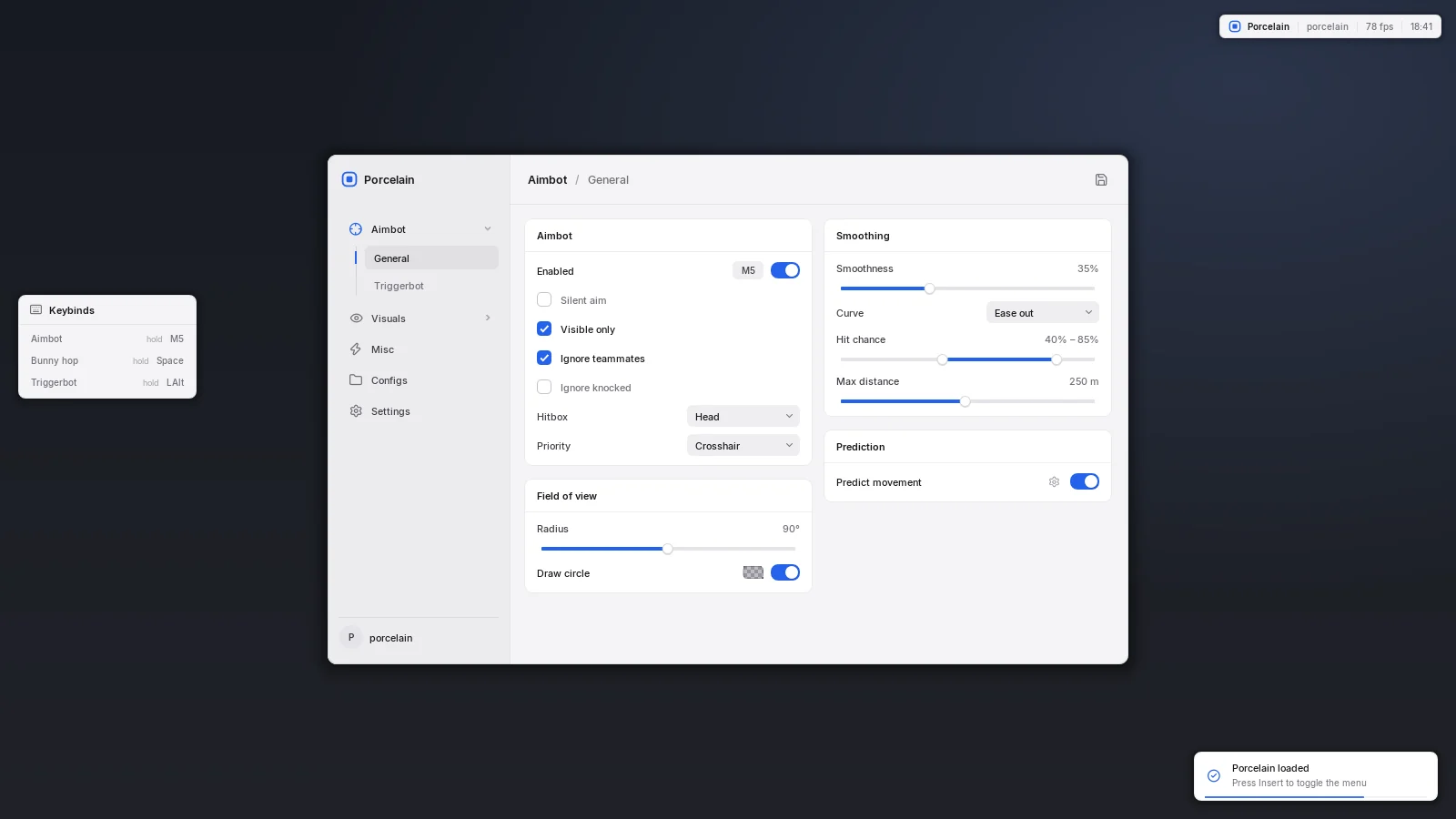Click the Hit chance lower handle at 40%
This screenshot has height=819, width=1456.
(943, 359)
